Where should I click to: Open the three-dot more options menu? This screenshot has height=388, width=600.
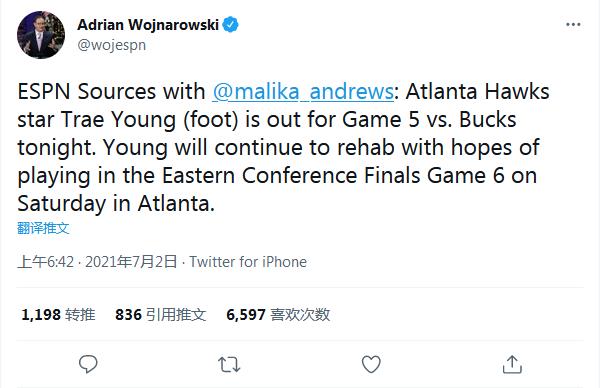pyautogui.click(x=573, y=24)
